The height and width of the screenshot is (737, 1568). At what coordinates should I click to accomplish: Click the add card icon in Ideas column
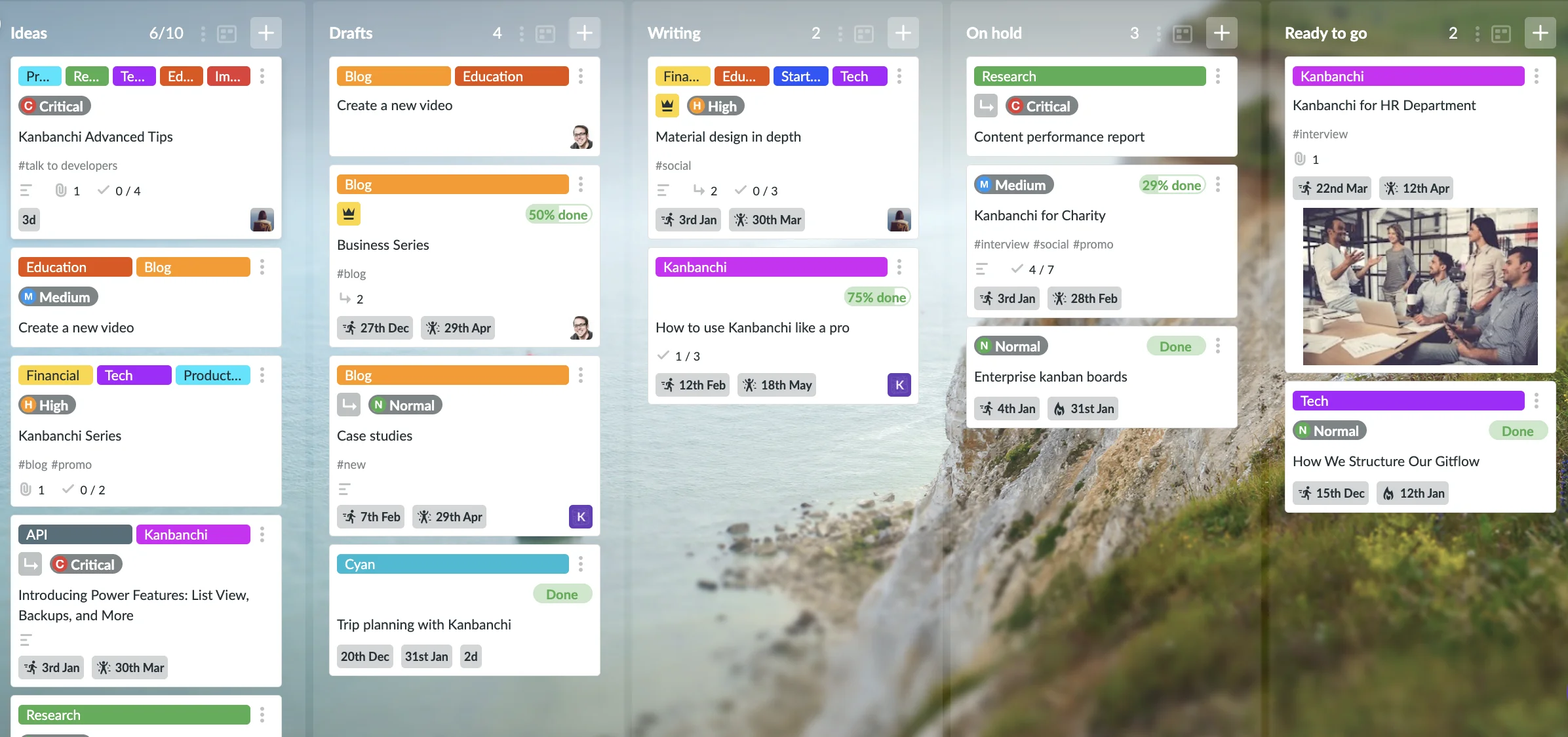[266, 32]
